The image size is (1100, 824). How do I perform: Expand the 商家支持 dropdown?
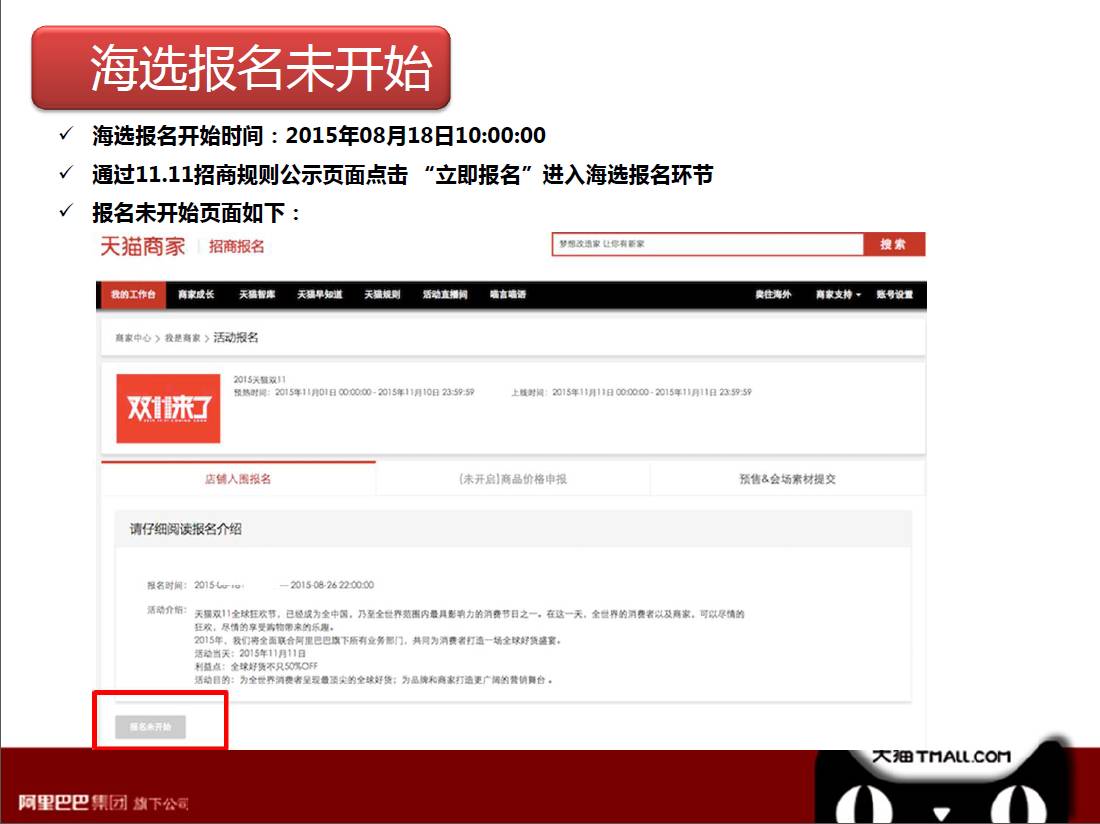coord(838,295)
